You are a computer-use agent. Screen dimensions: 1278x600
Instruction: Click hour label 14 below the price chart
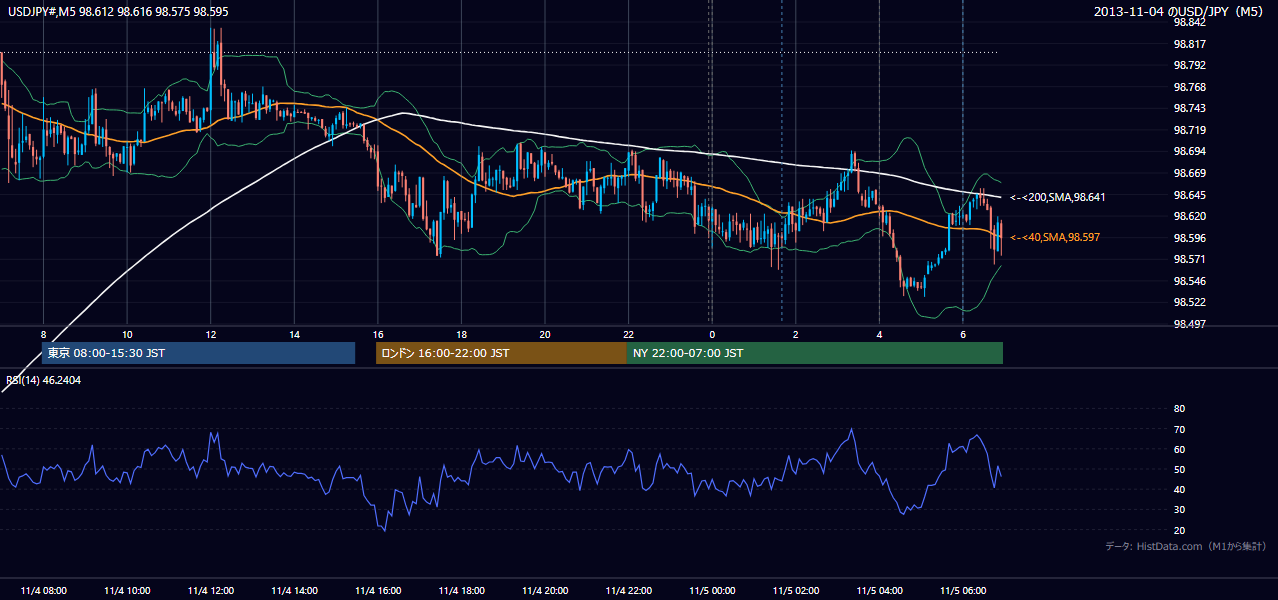tap(294, 334)
